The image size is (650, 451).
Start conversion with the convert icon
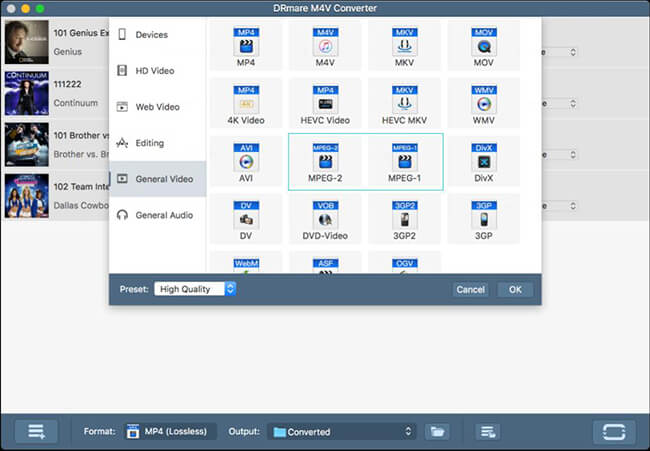[x=614, y=432]
